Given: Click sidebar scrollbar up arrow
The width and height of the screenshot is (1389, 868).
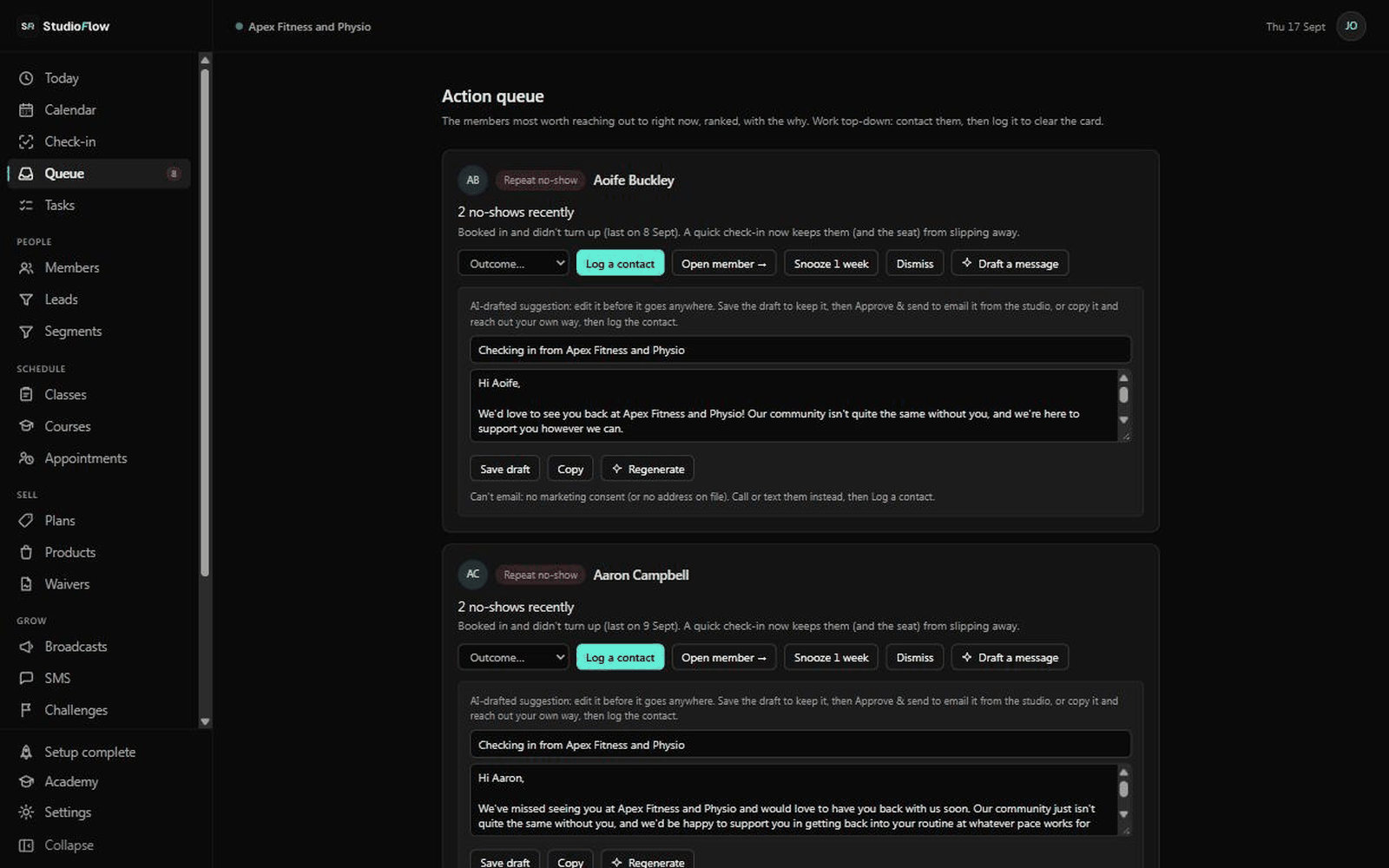Looking at the screenshot, I should click(x=205, y=60).
